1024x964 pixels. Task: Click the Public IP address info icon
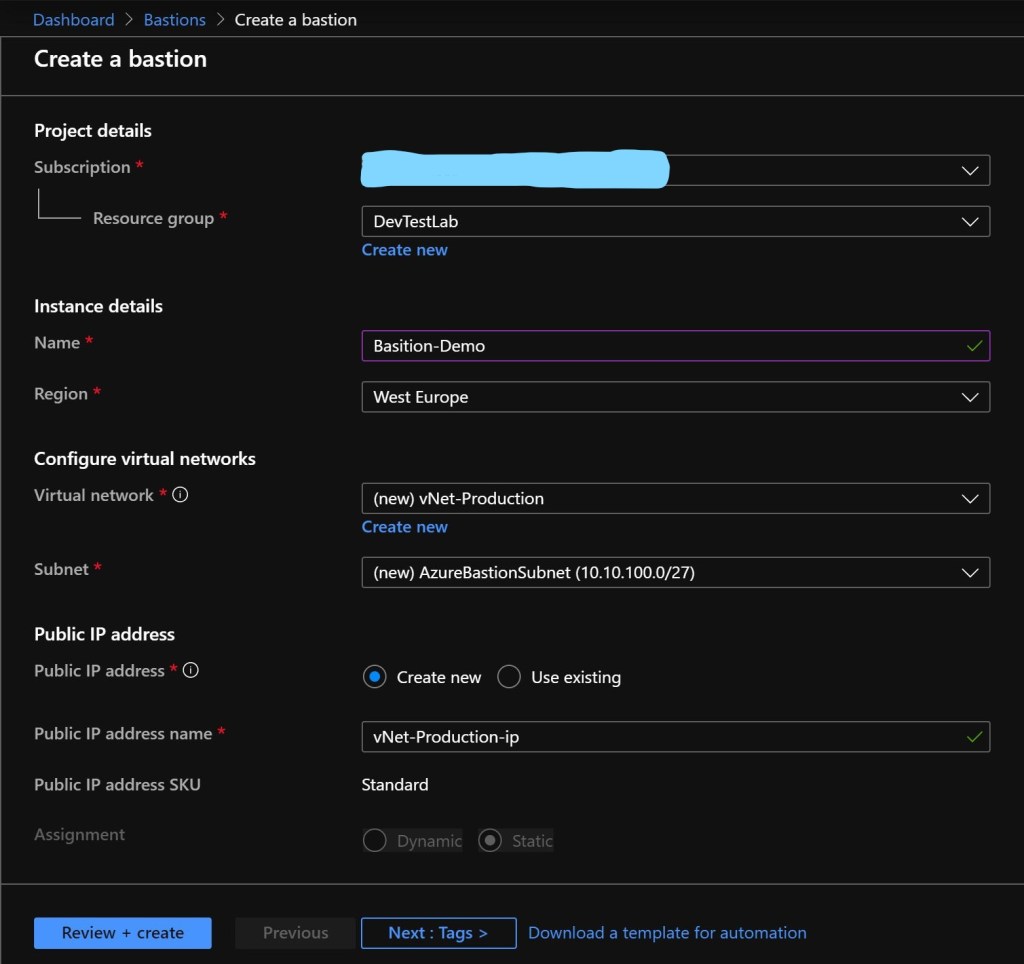[x=190, y=670]
